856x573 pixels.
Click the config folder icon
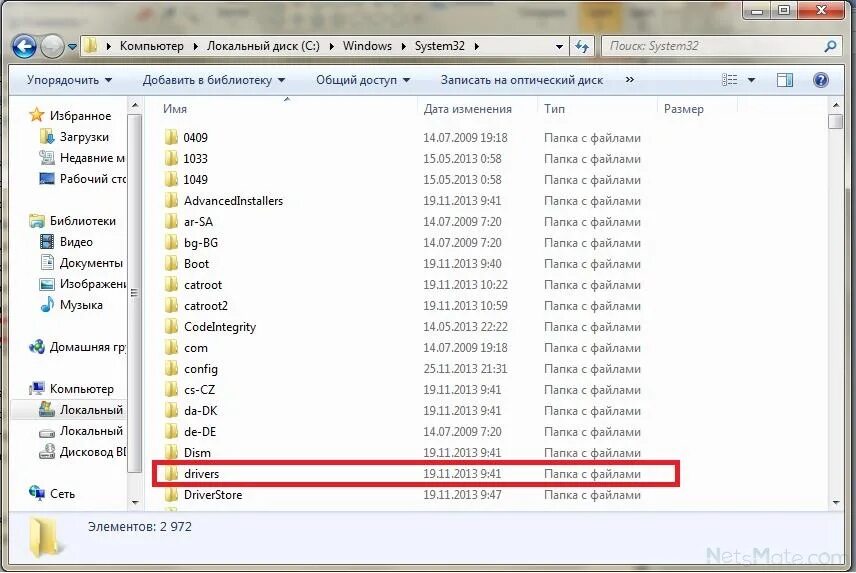pos(171,368)
